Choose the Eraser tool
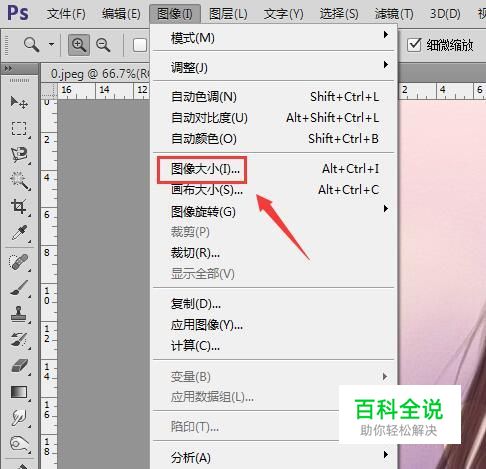This screenshot has height=469, width=486. click(19, 366)
